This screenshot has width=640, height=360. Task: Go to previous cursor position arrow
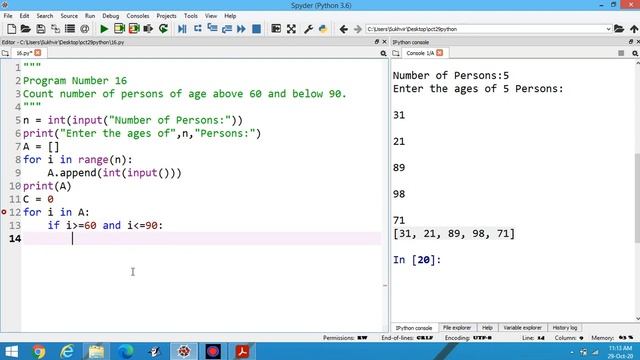point(343,29)
